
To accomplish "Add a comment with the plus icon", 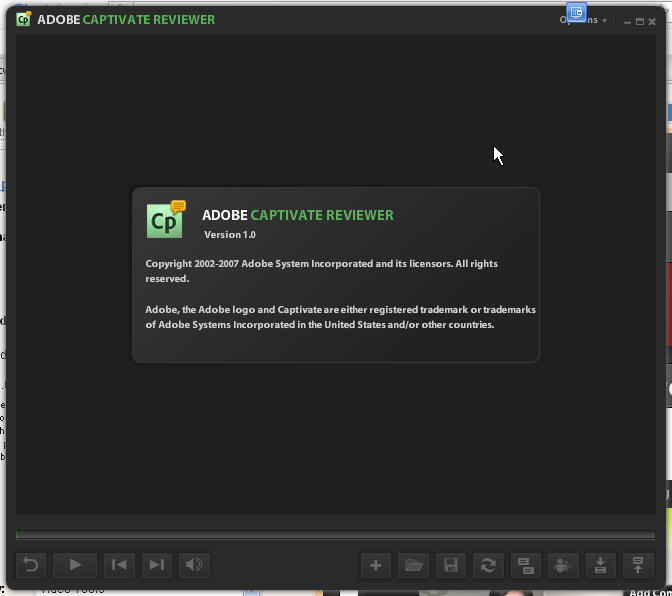I will tap(376, 565).
